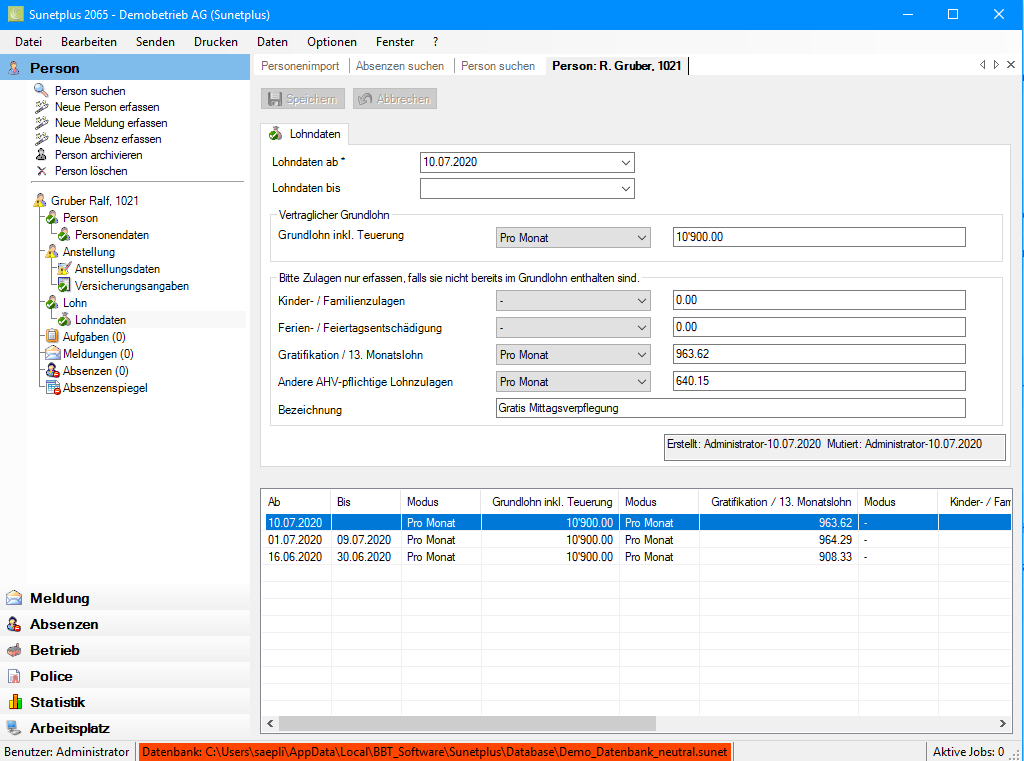Open the Lohndaten ab date dropdown
Viewport: 1024px width, 761px height.
pos(625,162)
